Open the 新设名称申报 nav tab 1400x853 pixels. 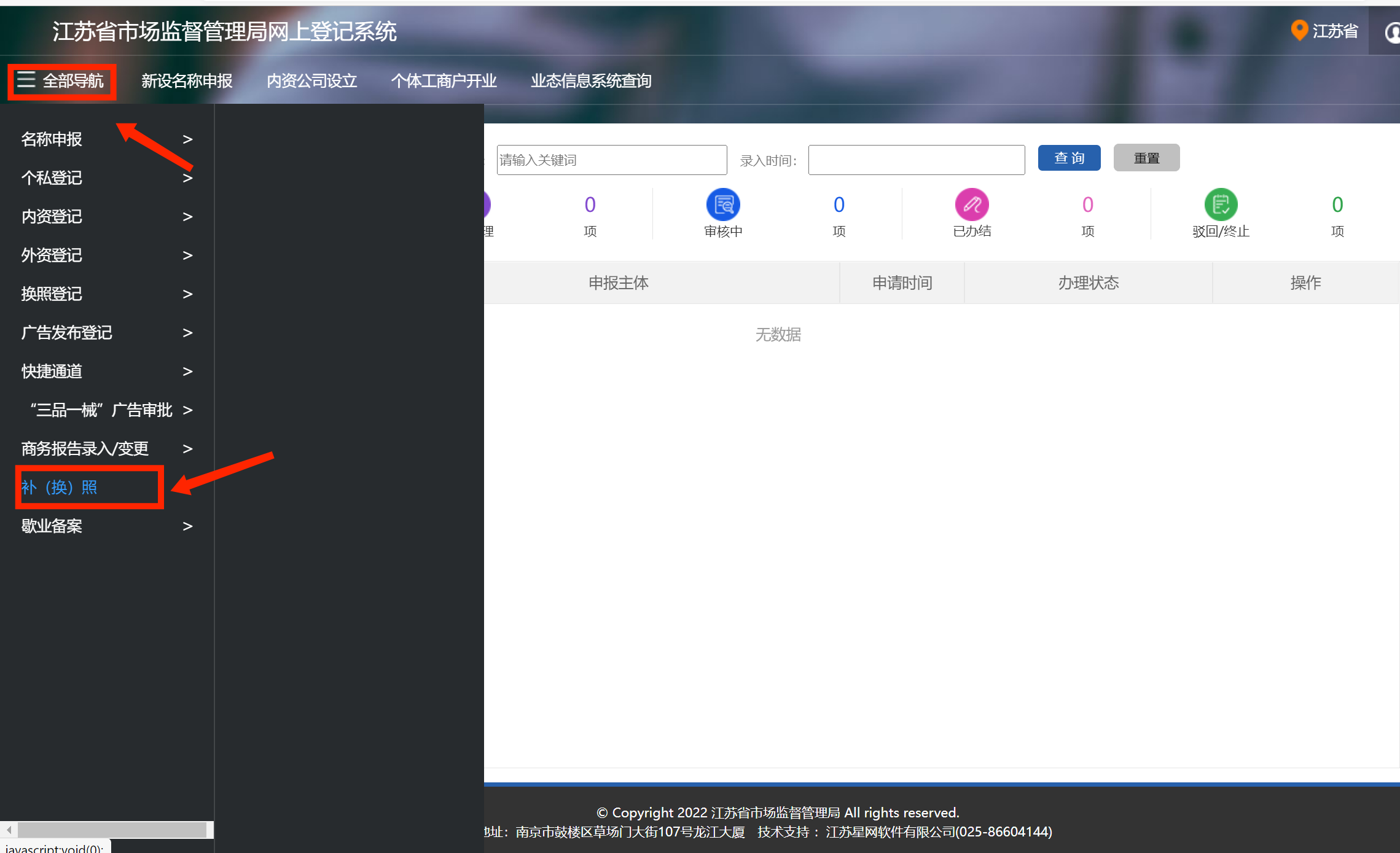[x=187, y=80]
